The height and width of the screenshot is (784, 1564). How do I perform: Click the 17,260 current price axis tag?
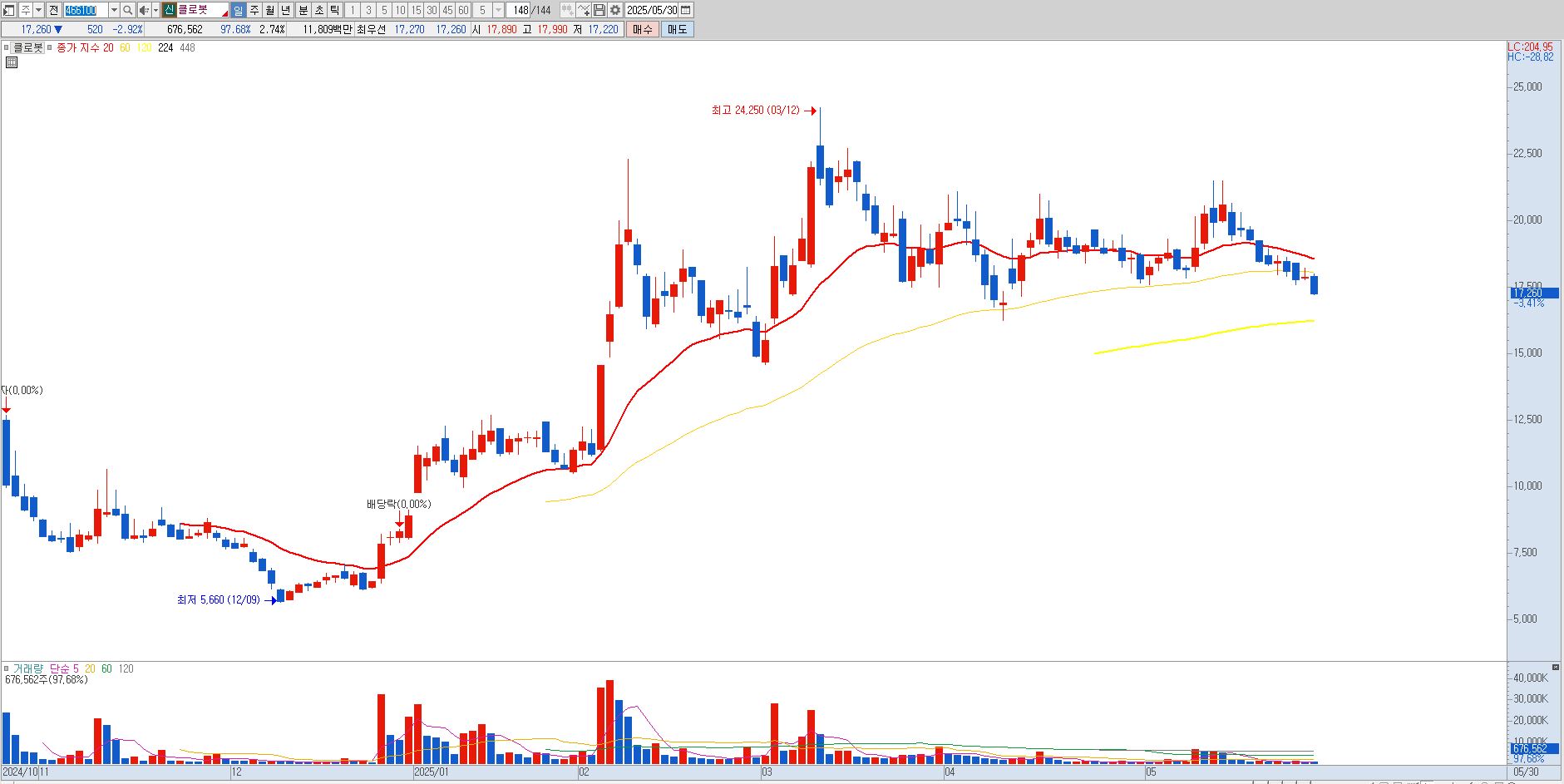(1533, 293)
